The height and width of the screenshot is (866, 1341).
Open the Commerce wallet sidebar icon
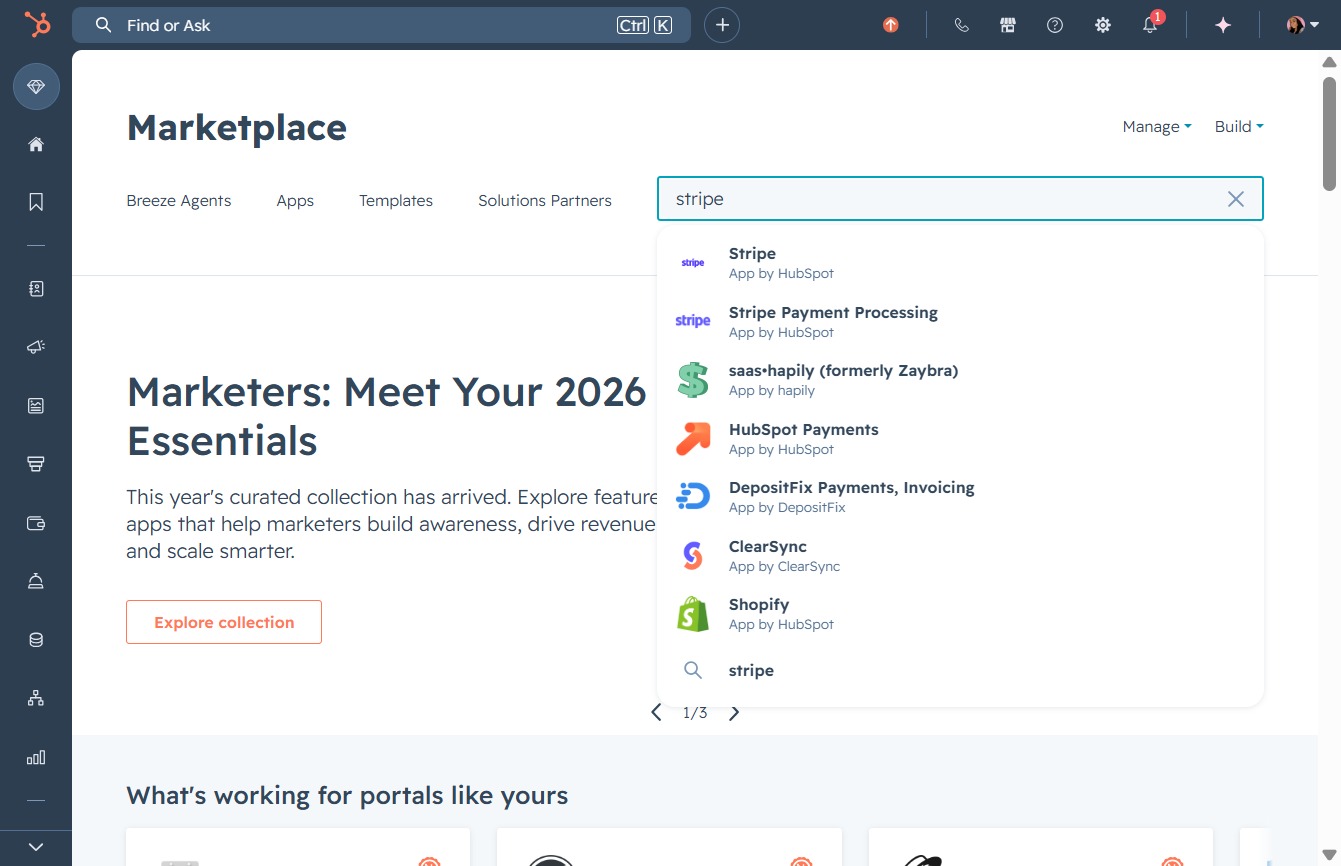tap(36, 523)
